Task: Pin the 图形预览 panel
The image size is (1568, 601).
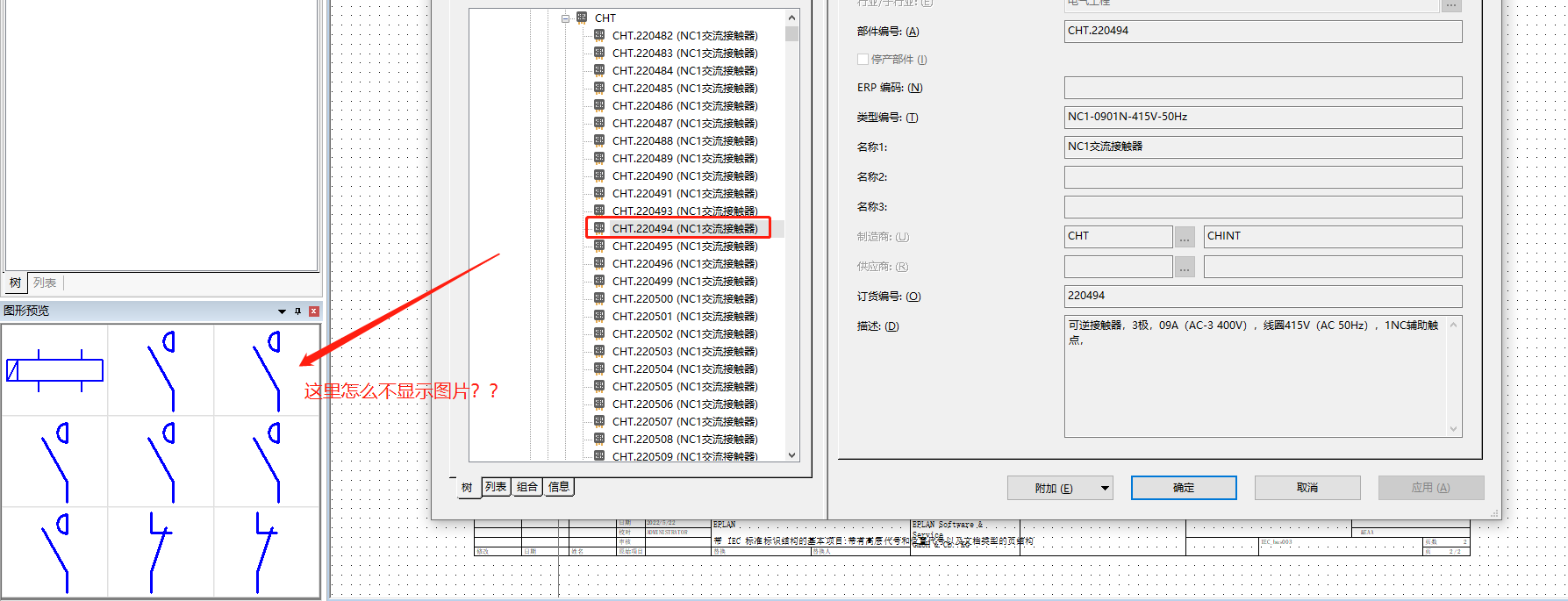Action: (x=297, y=311)
